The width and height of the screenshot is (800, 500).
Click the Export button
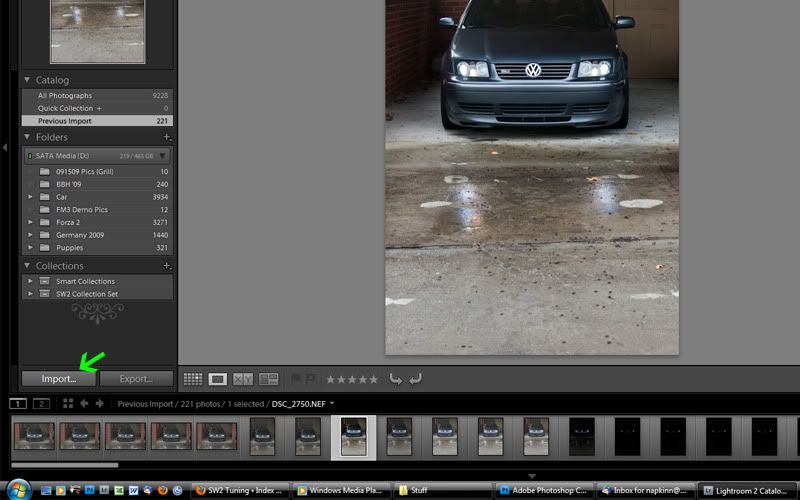(x=136, y=379)
